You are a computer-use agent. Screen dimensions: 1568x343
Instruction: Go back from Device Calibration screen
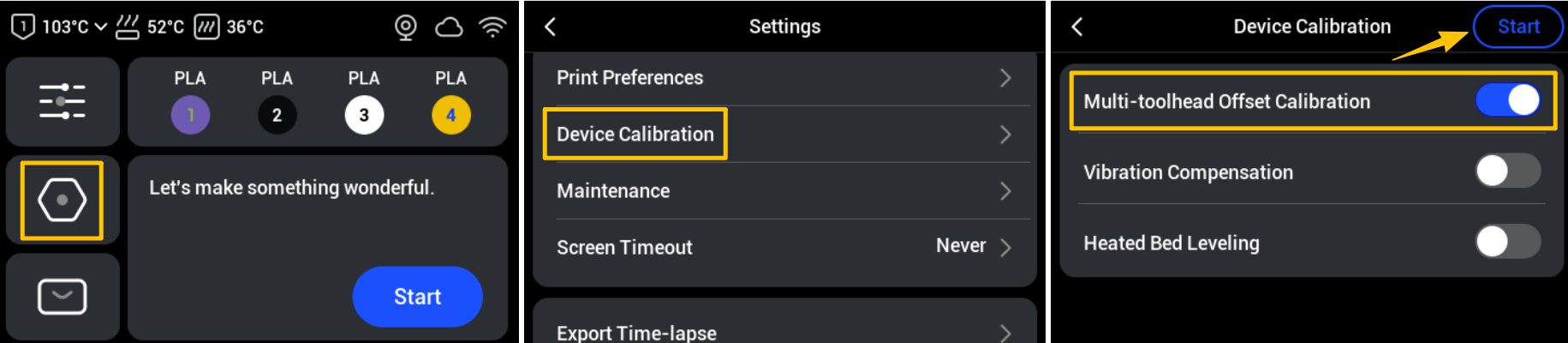pyautogui.click(x=1077, y=27)
